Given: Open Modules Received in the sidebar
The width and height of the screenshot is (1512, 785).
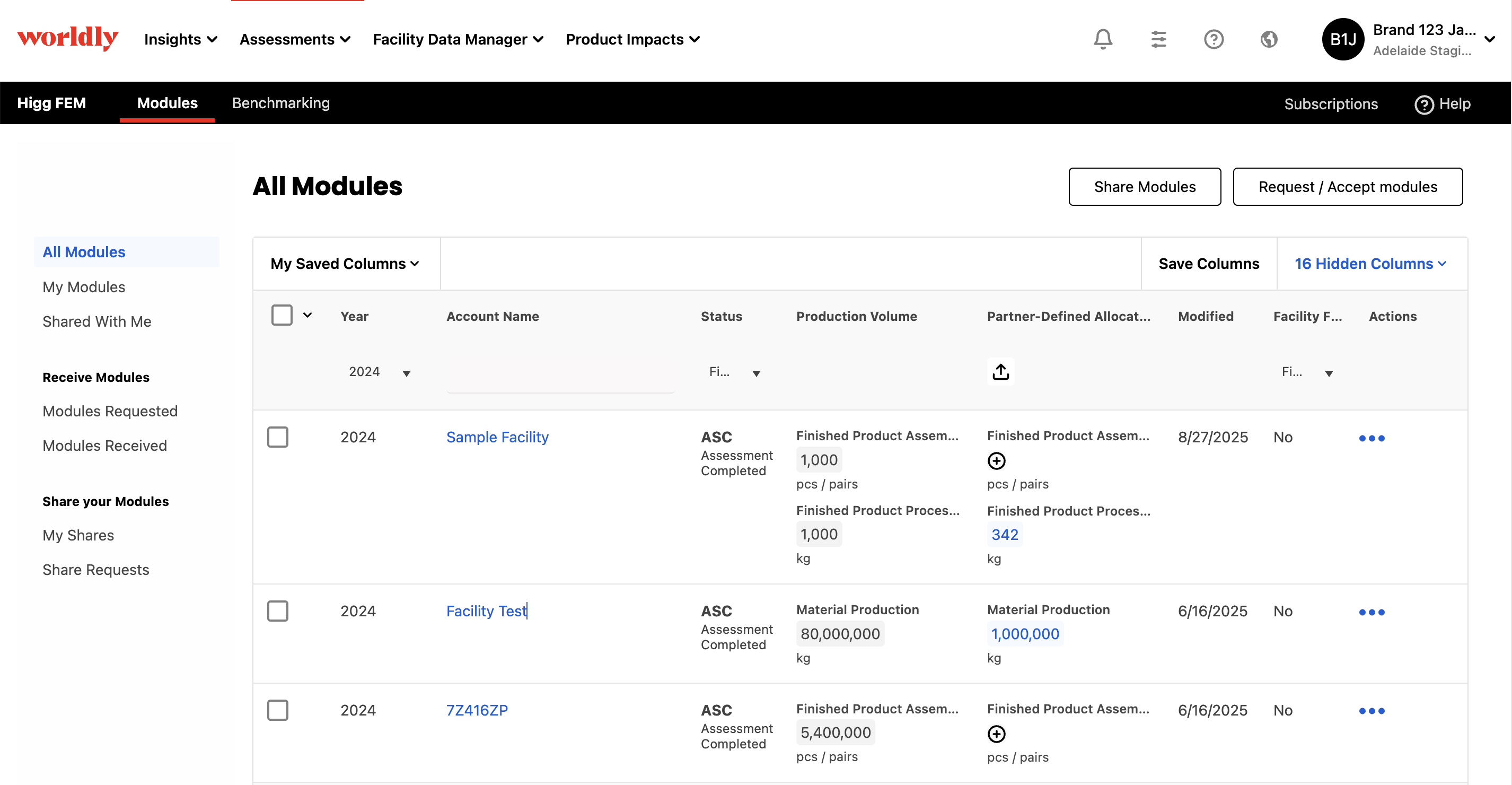Looking at the screenshot, I should 104,446.
